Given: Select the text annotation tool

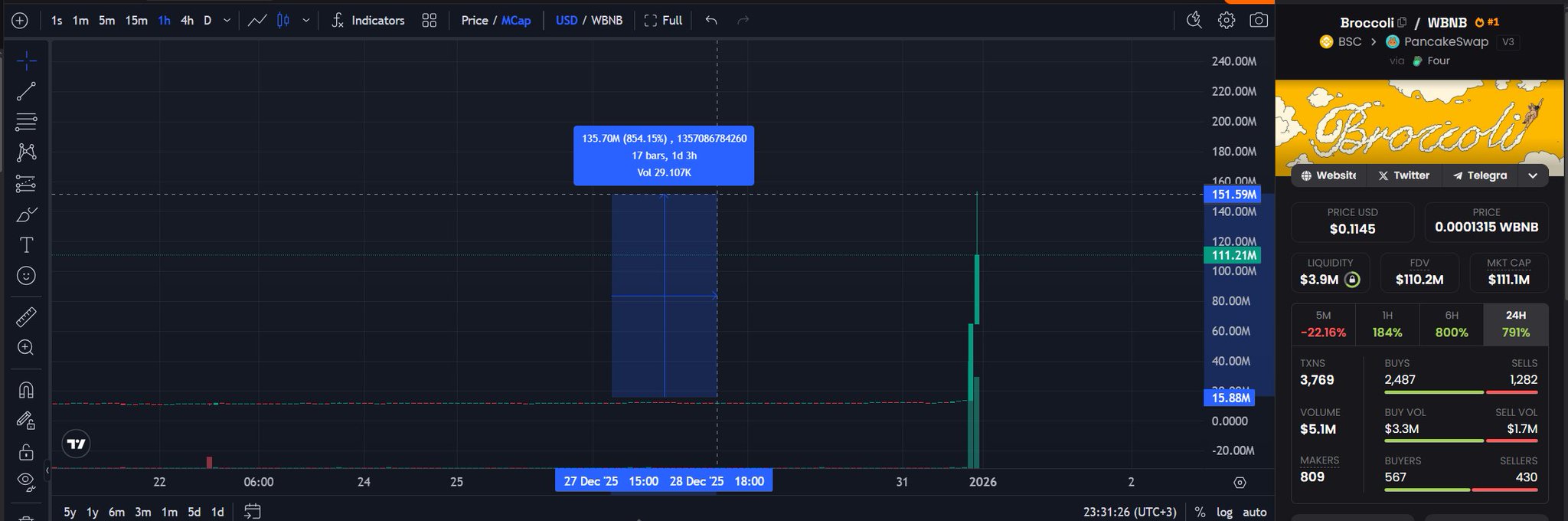Looking at the screenshot, I should tap(26, 245).
